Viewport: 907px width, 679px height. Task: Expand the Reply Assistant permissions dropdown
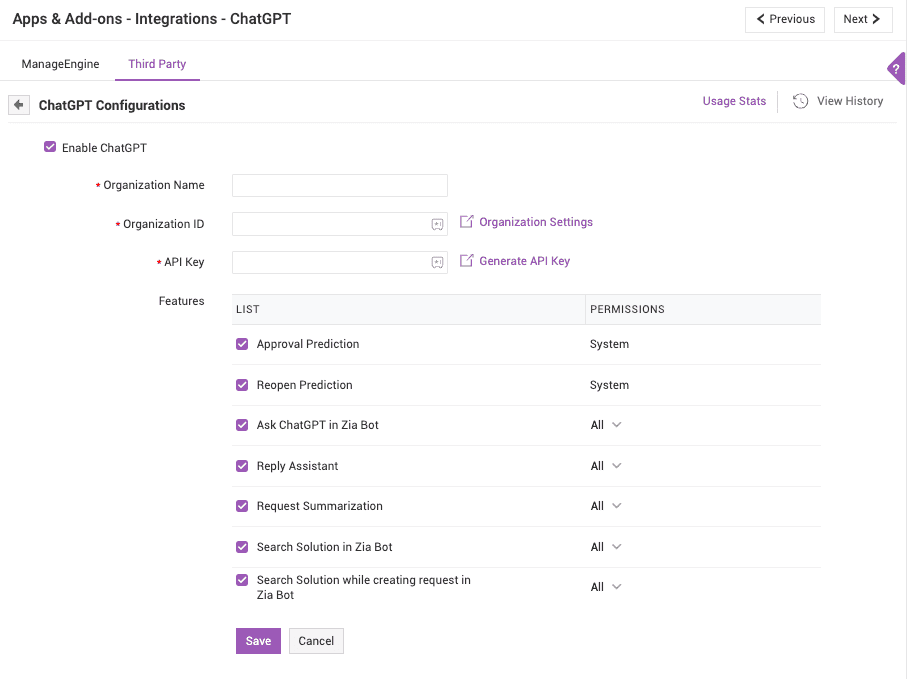[x=606, y=466]
